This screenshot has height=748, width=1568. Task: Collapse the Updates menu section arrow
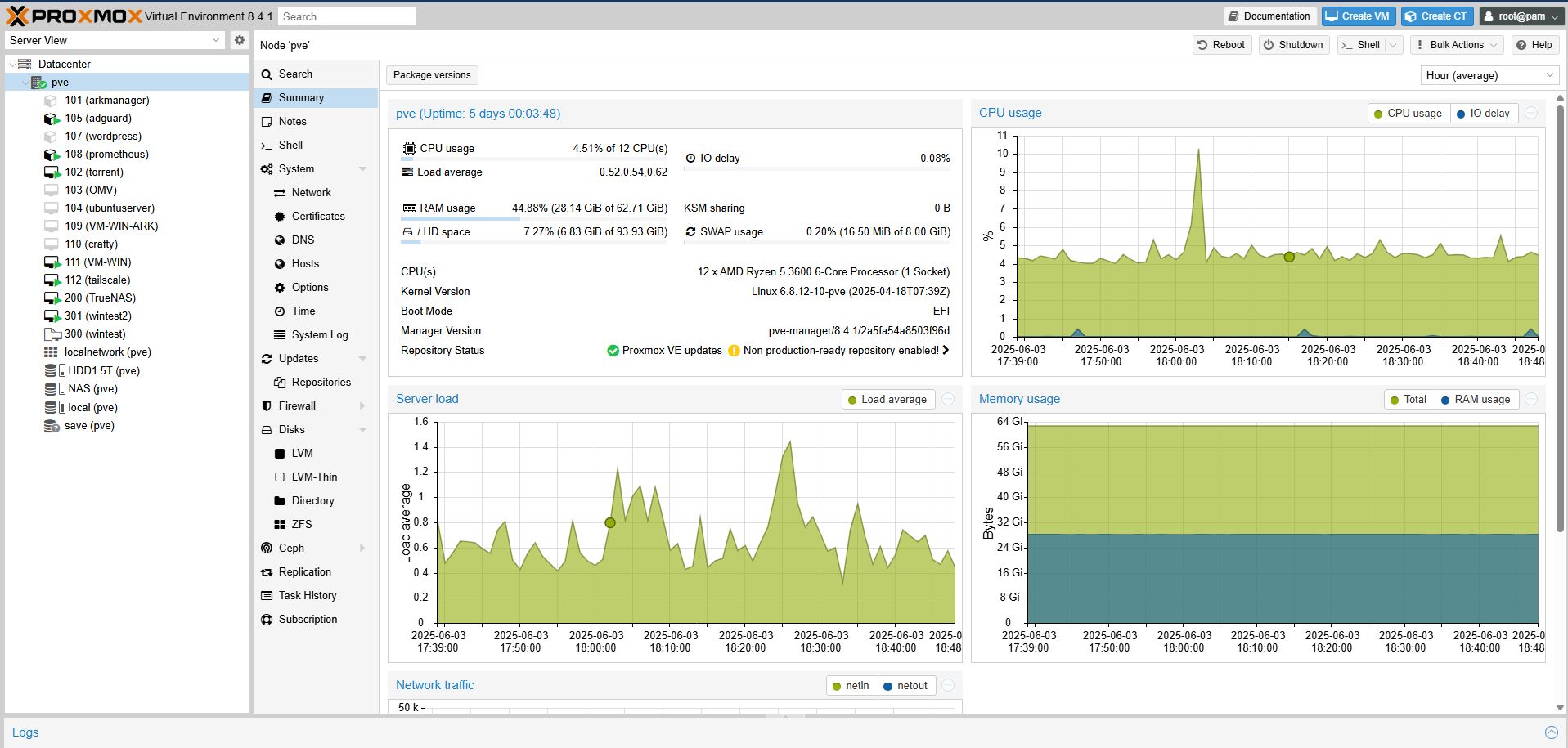point(362,359)
